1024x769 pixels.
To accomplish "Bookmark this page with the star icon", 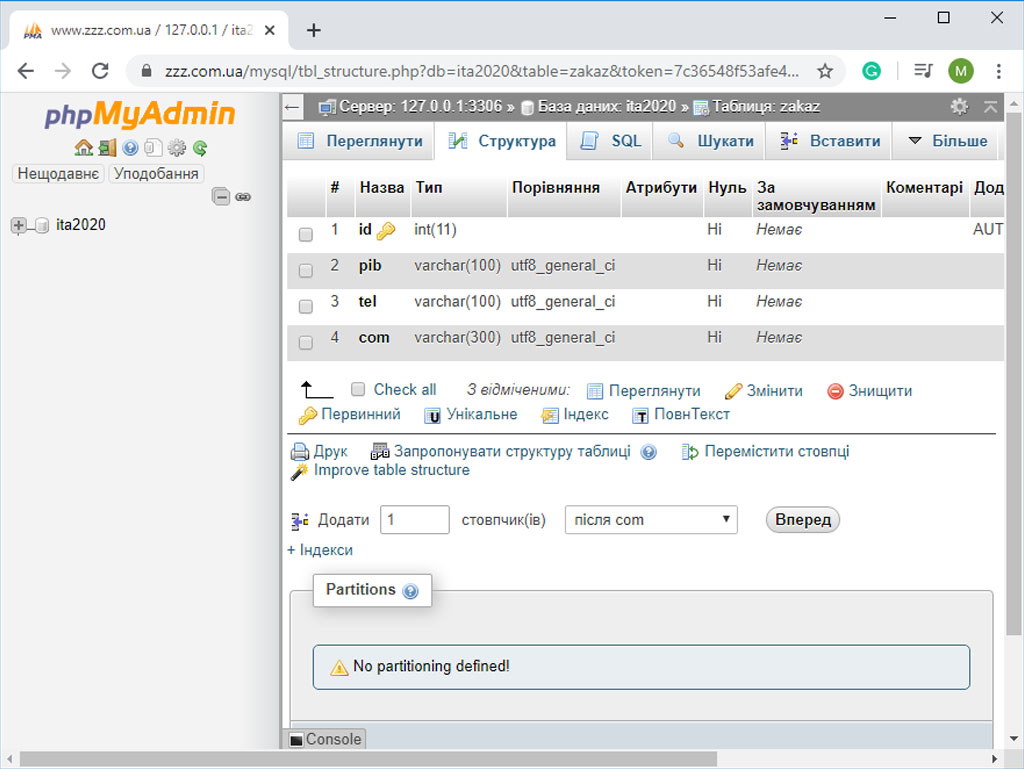I will (825, 71).
